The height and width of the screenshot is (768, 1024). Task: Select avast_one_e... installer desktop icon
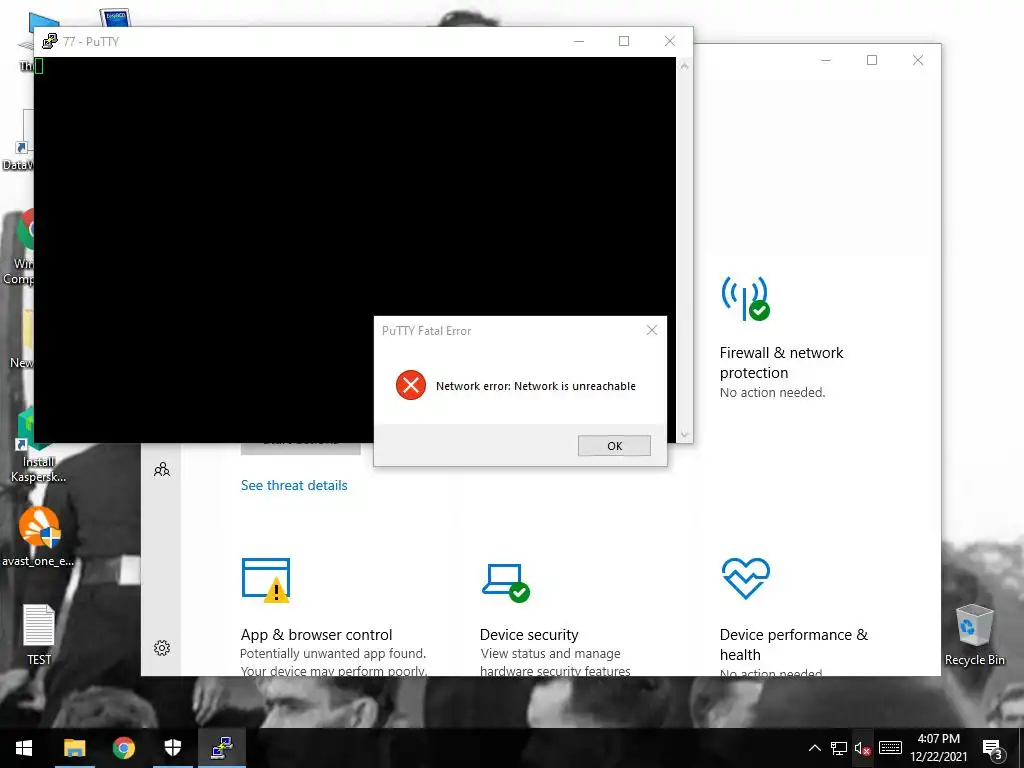(x=39, y=536)
